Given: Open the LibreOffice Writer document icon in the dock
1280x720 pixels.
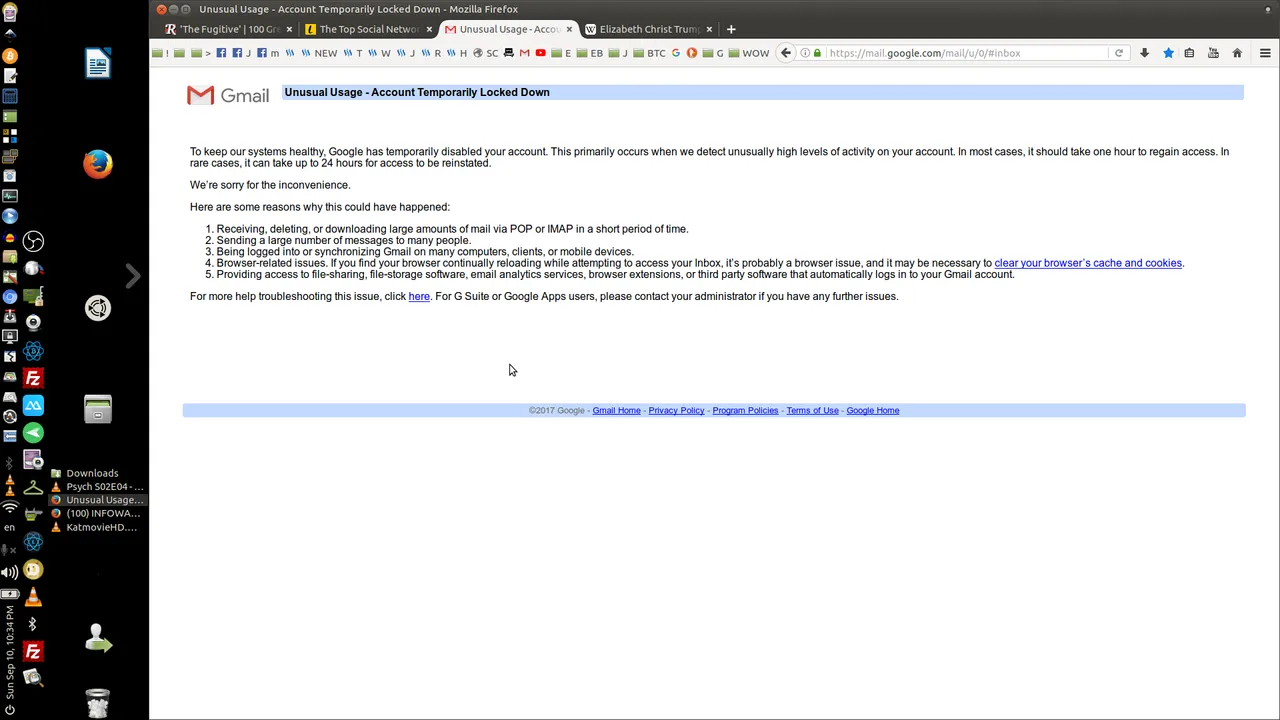Looking at the screenshot, I should point(98,63).
